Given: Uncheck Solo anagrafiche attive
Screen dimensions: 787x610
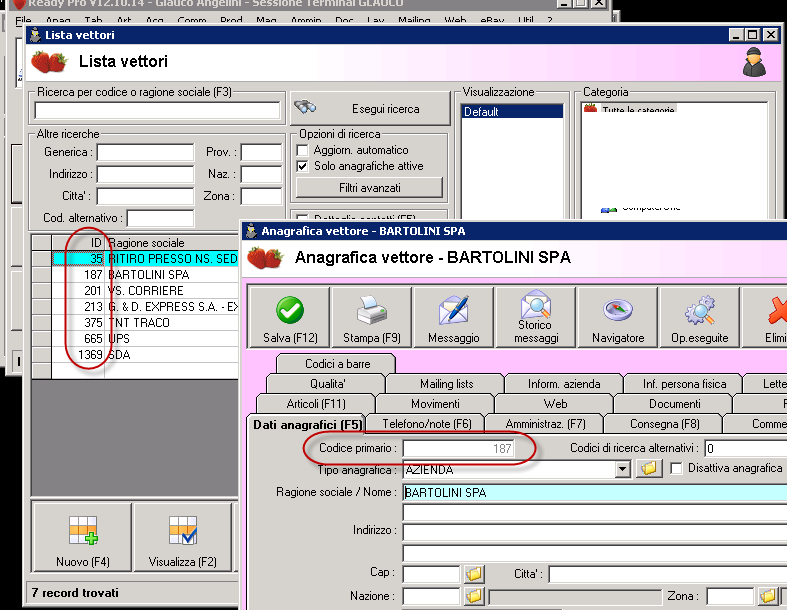Looking at the screenshot, I should (302, 166).
